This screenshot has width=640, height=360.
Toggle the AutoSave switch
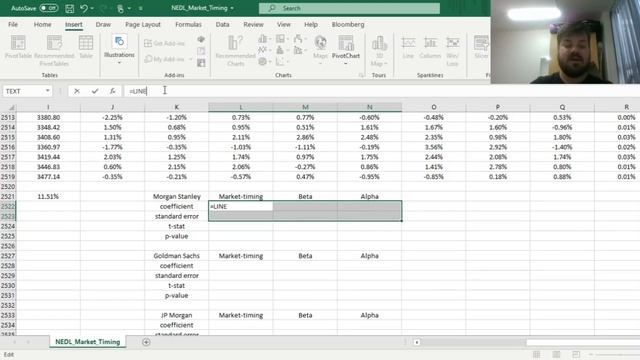[x=49, y=8]
